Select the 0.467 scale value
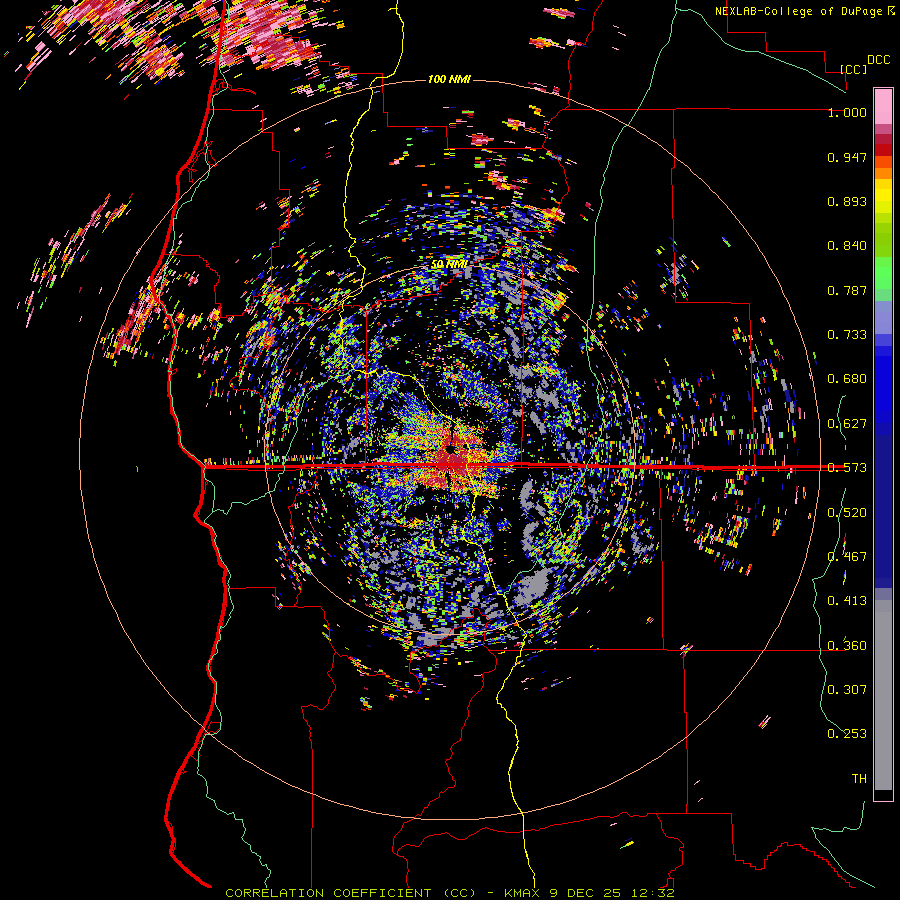 pos(847,557)
